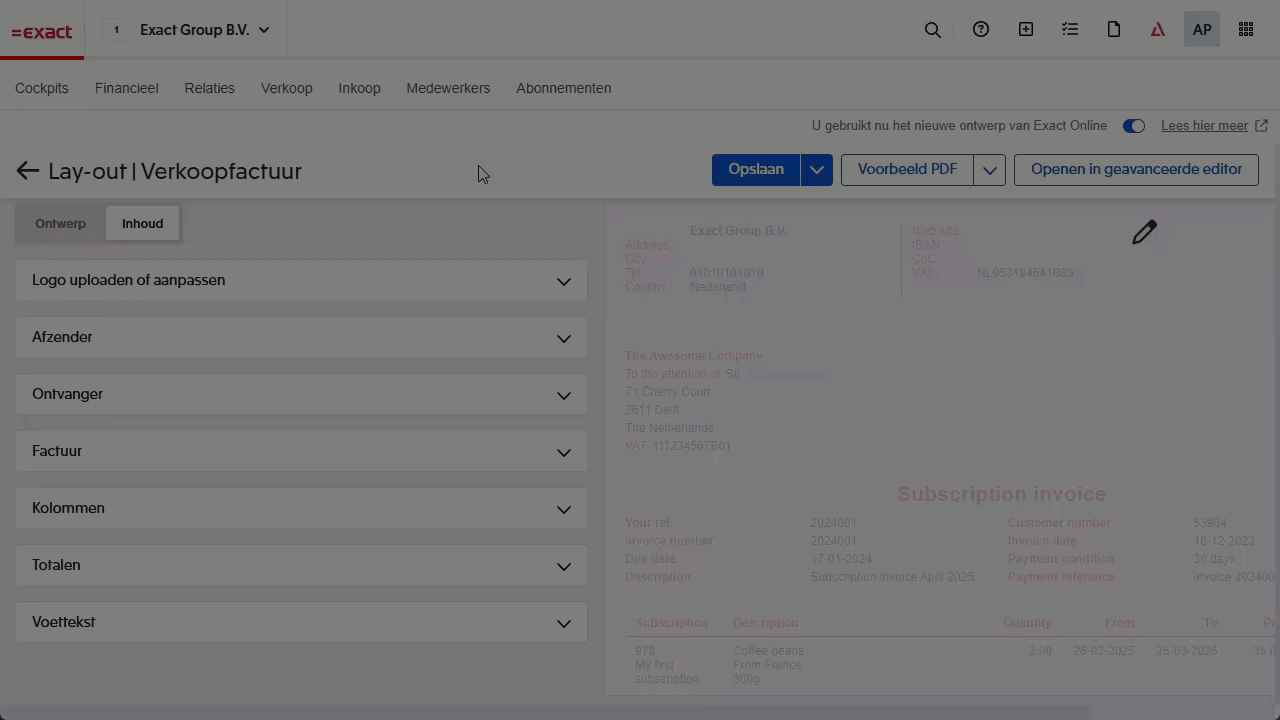Open the Inkoop menu
The height and width of the screenshot is (720, 1280).
pyautogui.click(x=359, y=88)
